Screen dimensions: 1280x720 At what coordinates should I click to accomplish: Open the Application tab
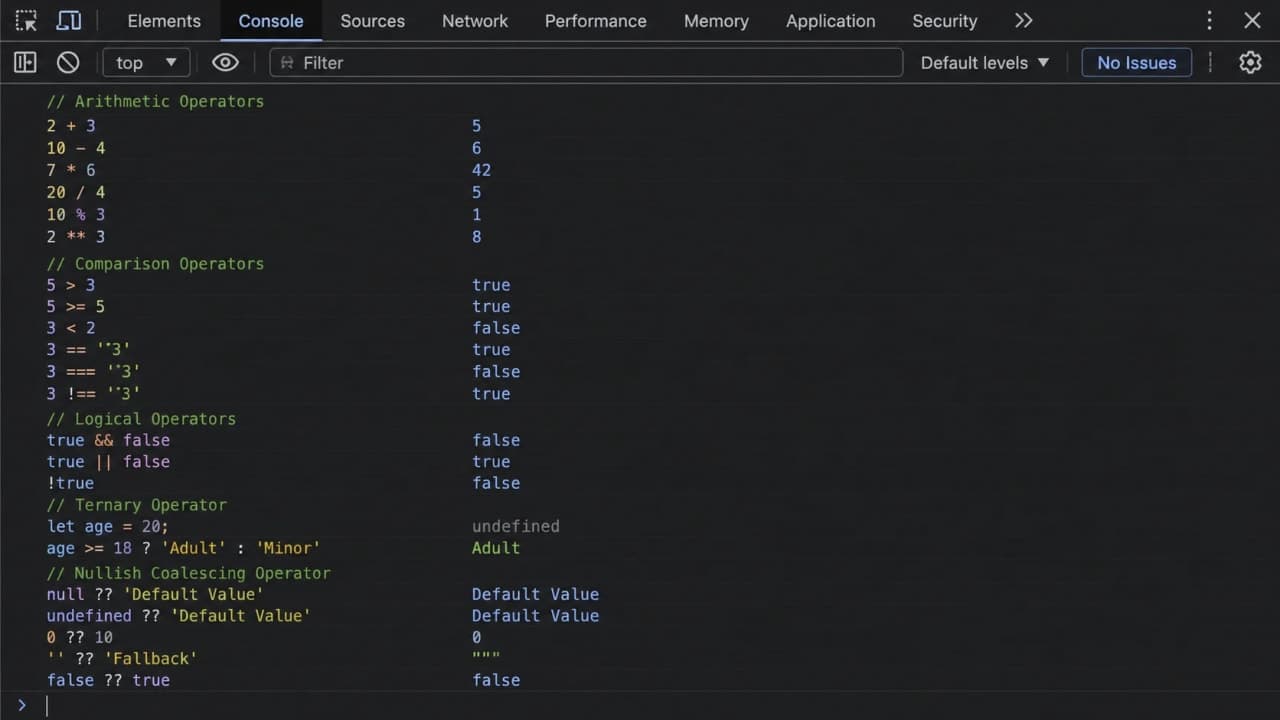tap(831, 21)
